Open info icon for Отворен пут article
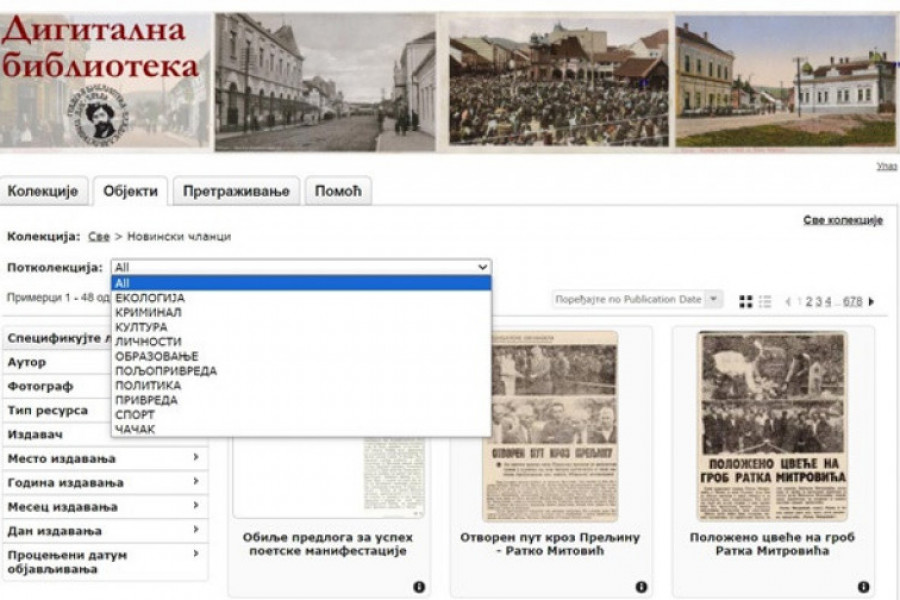This screenshot has height=600, width=900. coord(641,587)
